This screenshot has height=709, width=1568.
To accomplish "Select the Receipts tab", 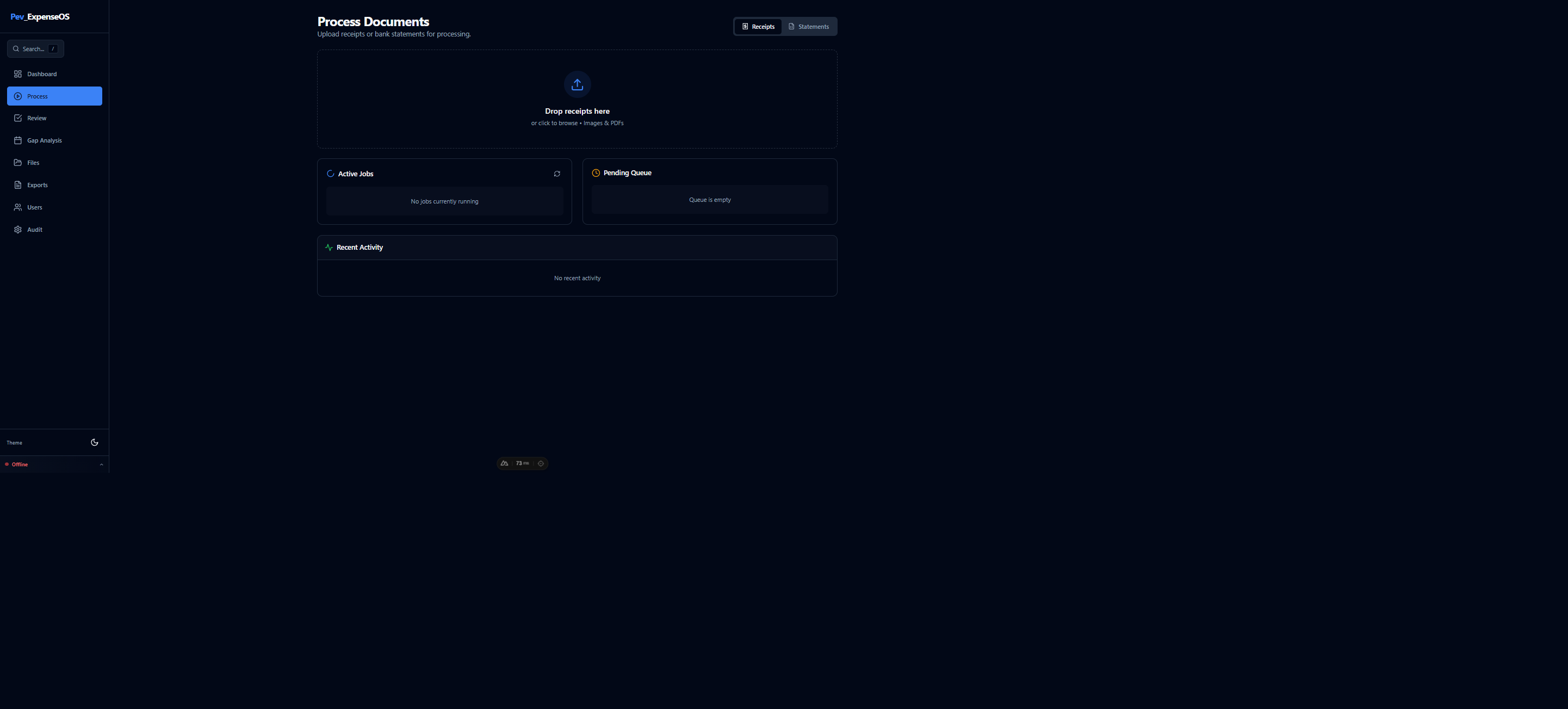I will [758, 27].
